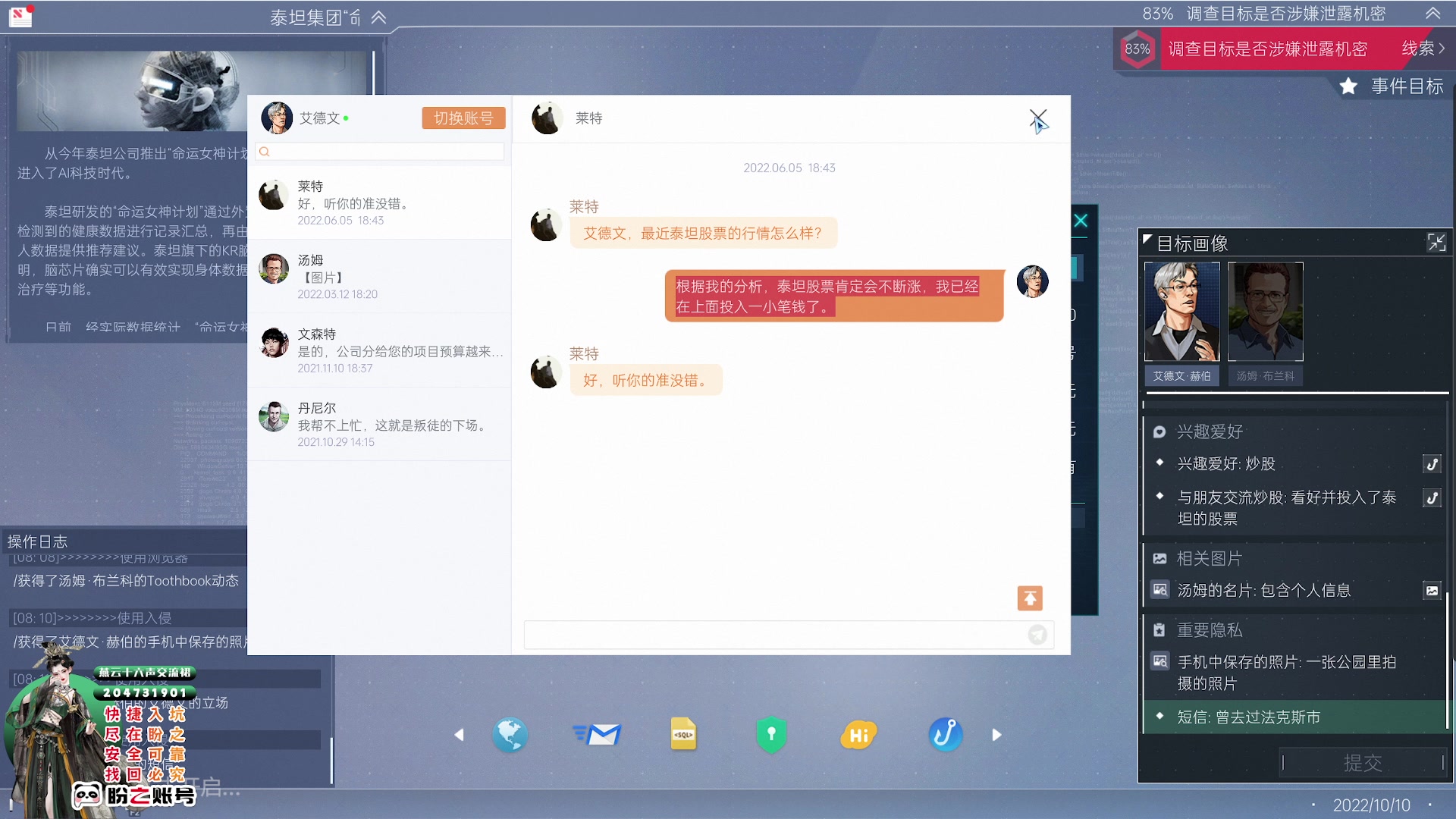The height and width of the screenshot is (819, 1456).
Task: Click message bubble 好，听你的准没错。
Action: (x=645, y=381)
